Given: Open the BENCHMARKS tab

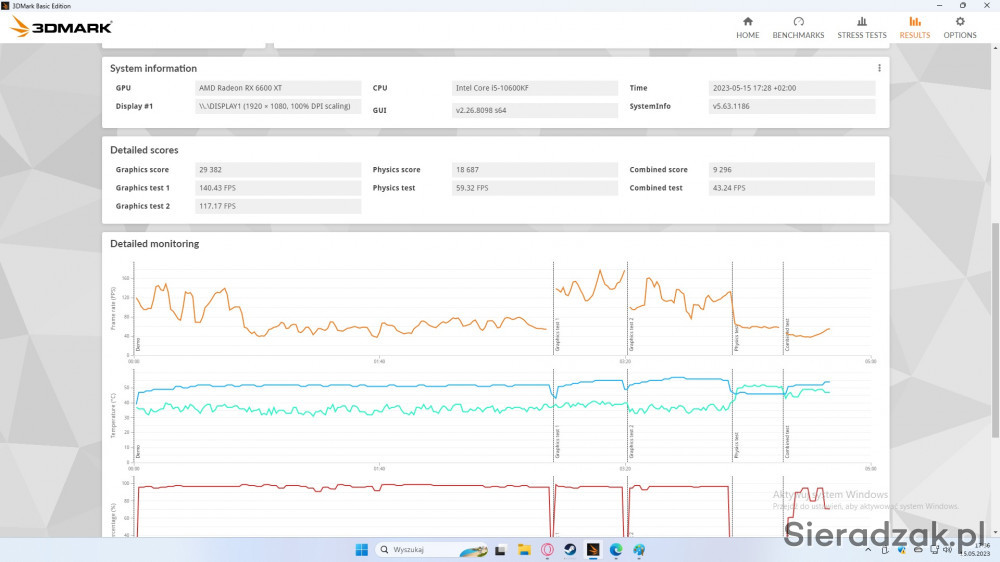Looking at the screenshot, I should 798,28.
